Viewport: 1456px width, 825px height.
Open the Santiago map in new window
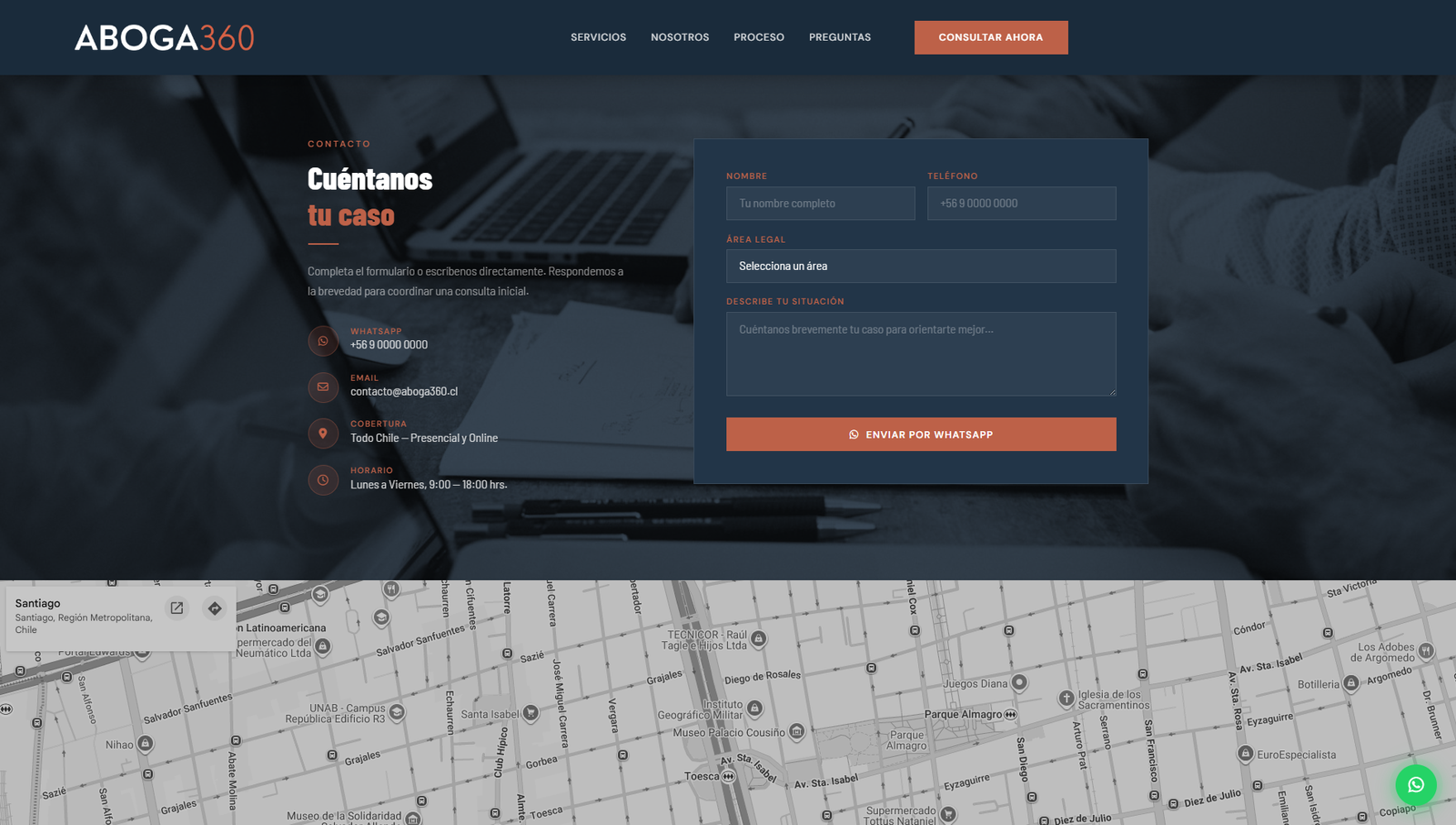(177, 609)
